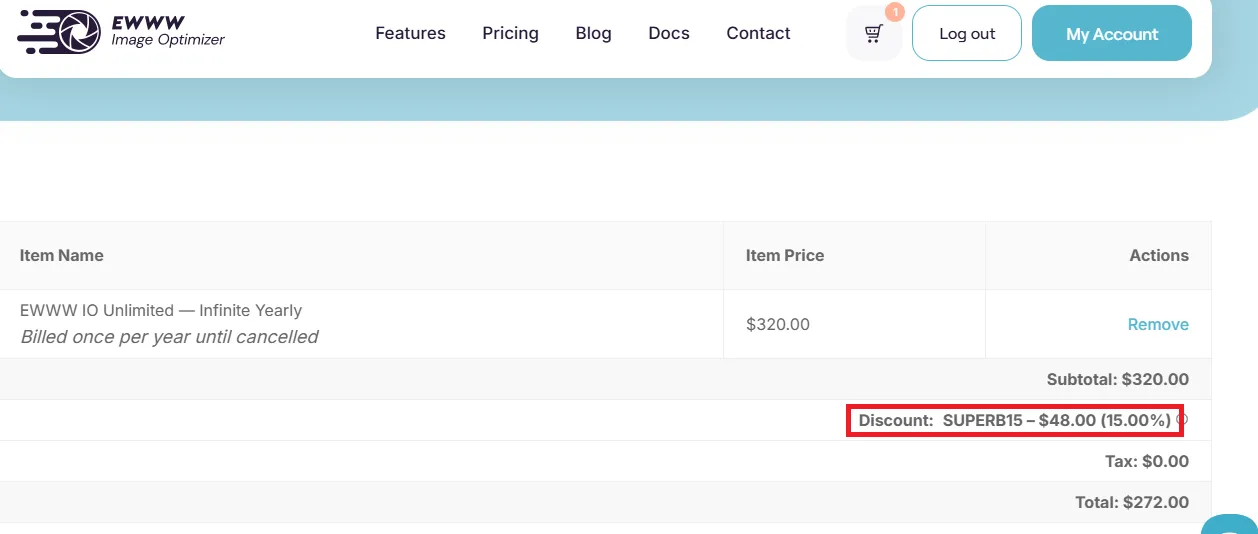Open the Docs nav link
Image resolution: width=1258 pixels, height=534 pixels.
click(669, 33)
